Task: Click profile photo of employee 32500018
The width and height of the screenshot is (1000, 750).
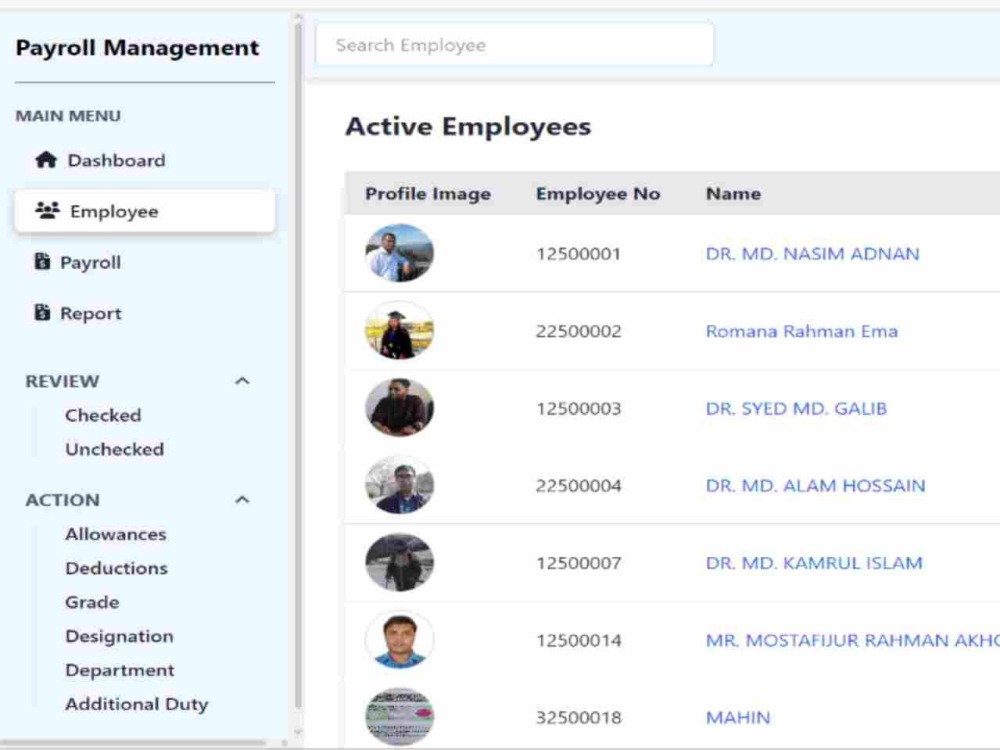Action: point(399,716)
